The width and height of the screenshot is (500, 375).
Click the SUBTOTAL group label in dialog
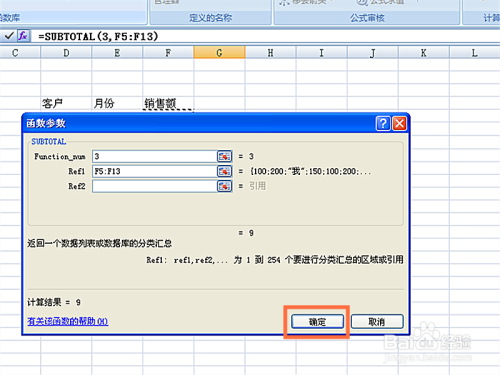(x=49, y=142)
